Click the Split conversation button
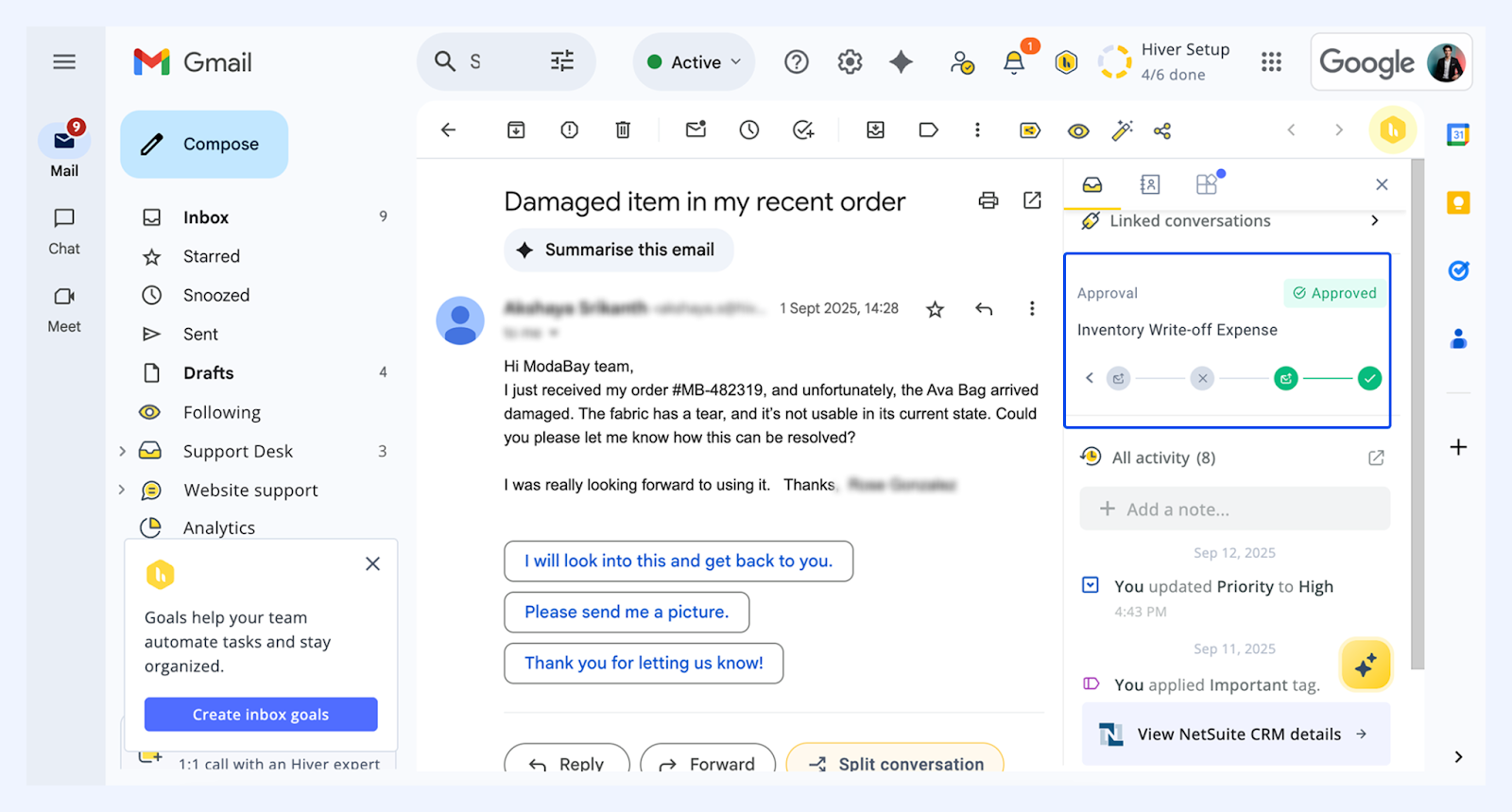This screenshot has height=812, width=1512. tap(895, 760)
